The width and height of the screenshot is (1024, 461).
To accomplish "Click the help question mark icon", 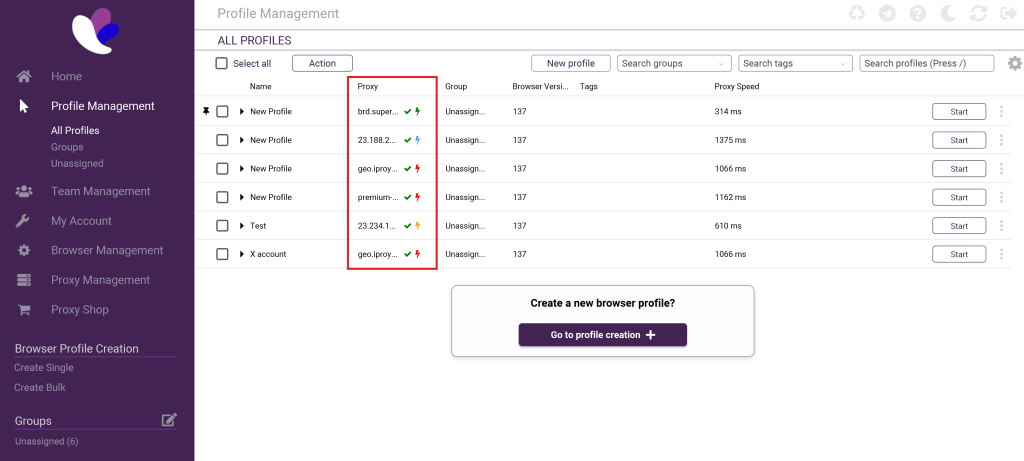I will (917, 14).
